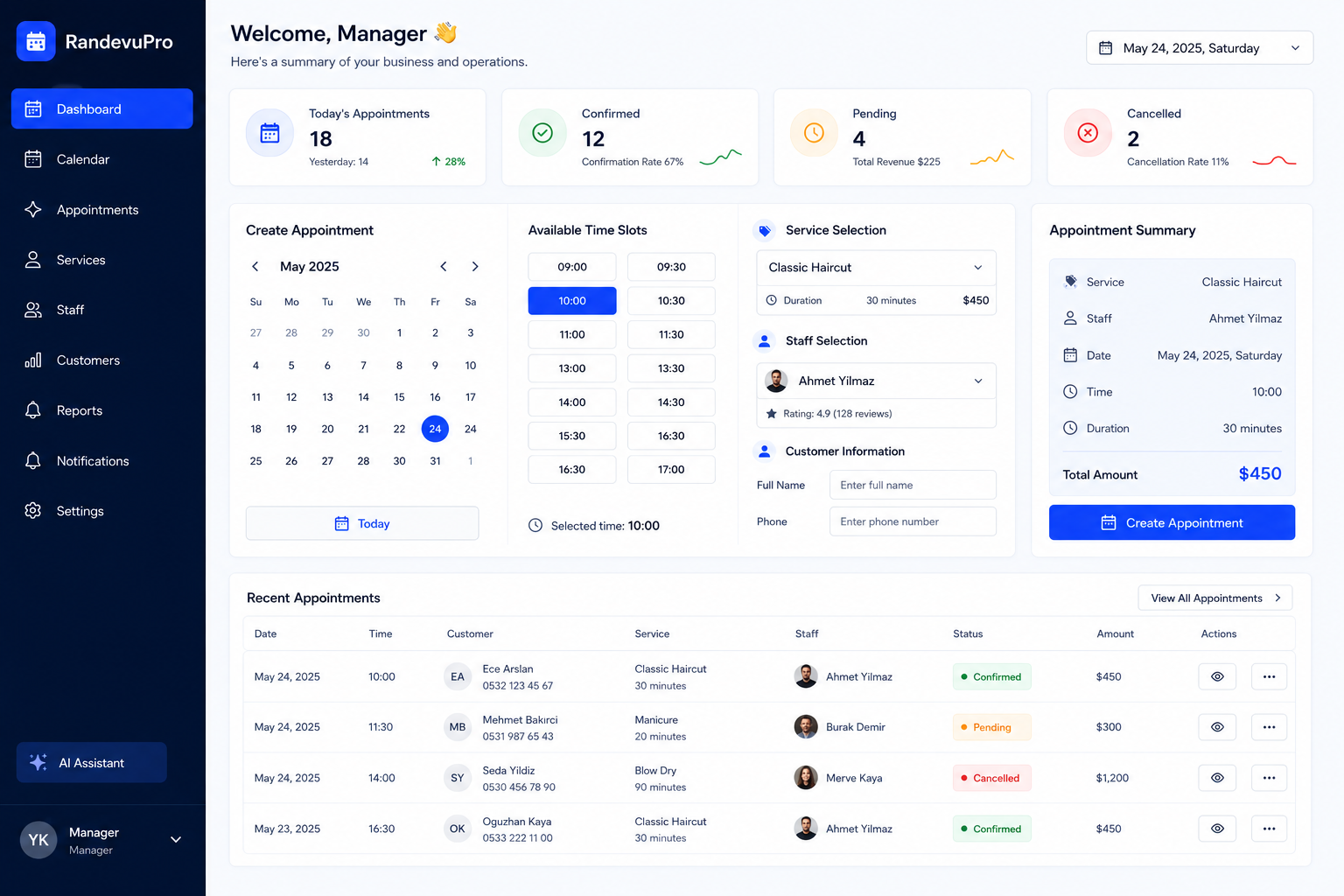1344x896 pixels.
Task: Click Merve Kaya's staff avatar
Action: click(806, 778)
